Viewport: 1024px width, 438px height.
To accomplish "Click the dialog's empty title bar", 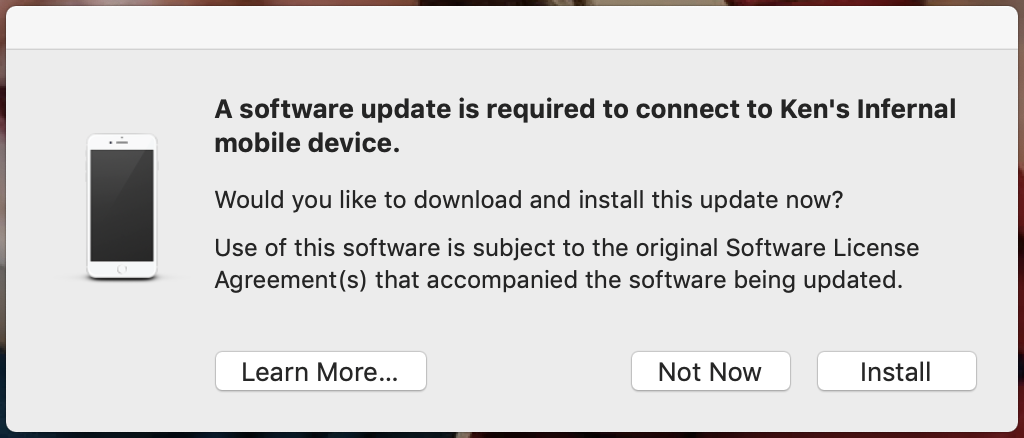I will 512,27.
